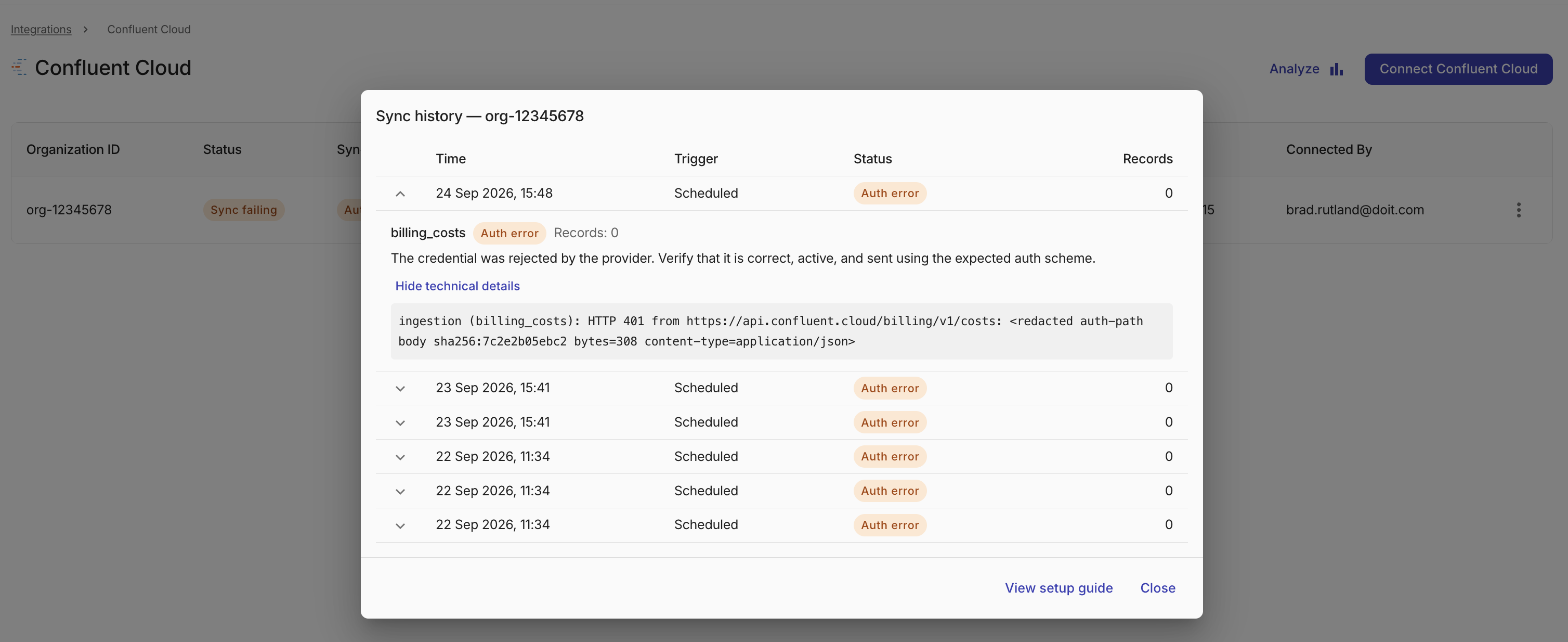Click the Trigger column header
1568x642 pixels.
[696, 159]
